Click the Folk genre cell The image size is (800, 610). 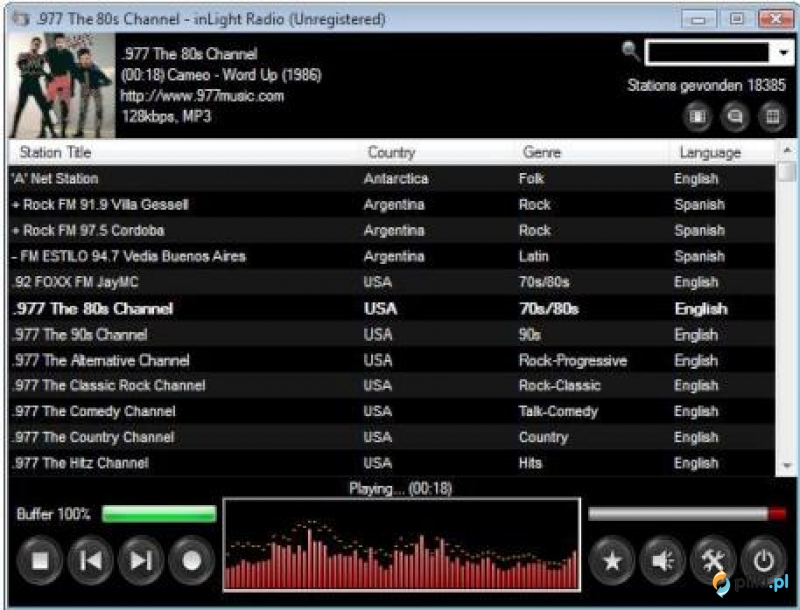tap(531, 179)
